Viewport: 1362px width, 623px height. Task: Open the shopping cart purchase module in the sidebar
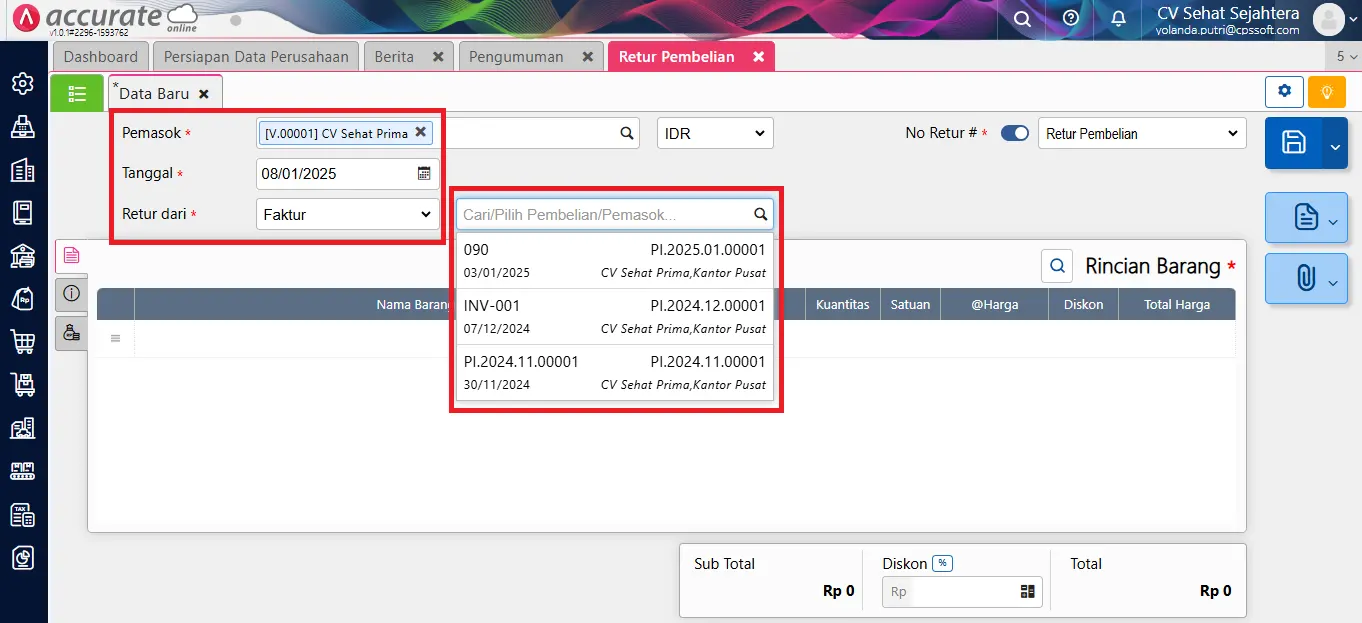point(23,342)
